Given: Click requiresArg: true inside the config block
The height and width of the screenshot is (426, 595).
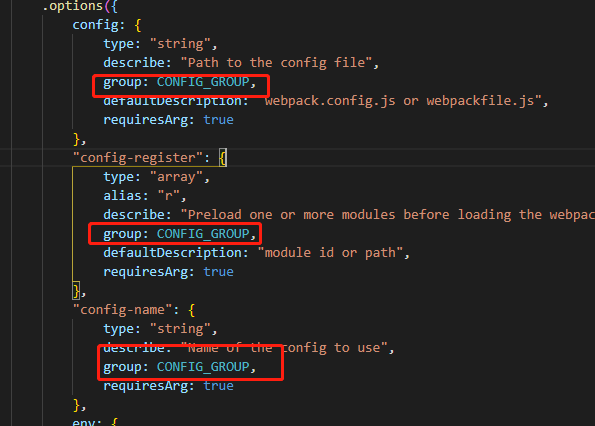Looking at the screenshot, I should 168,120.
